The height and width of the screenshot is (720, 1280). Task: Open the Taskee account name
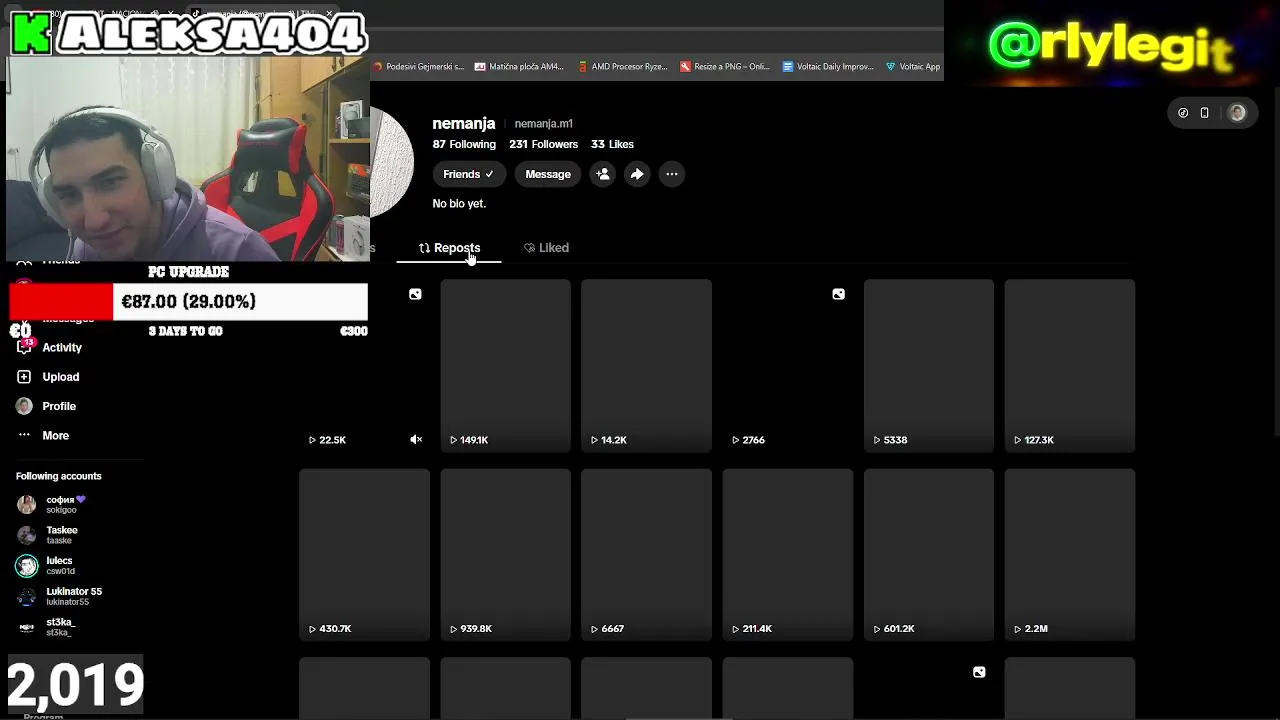[x=62, y=530]
